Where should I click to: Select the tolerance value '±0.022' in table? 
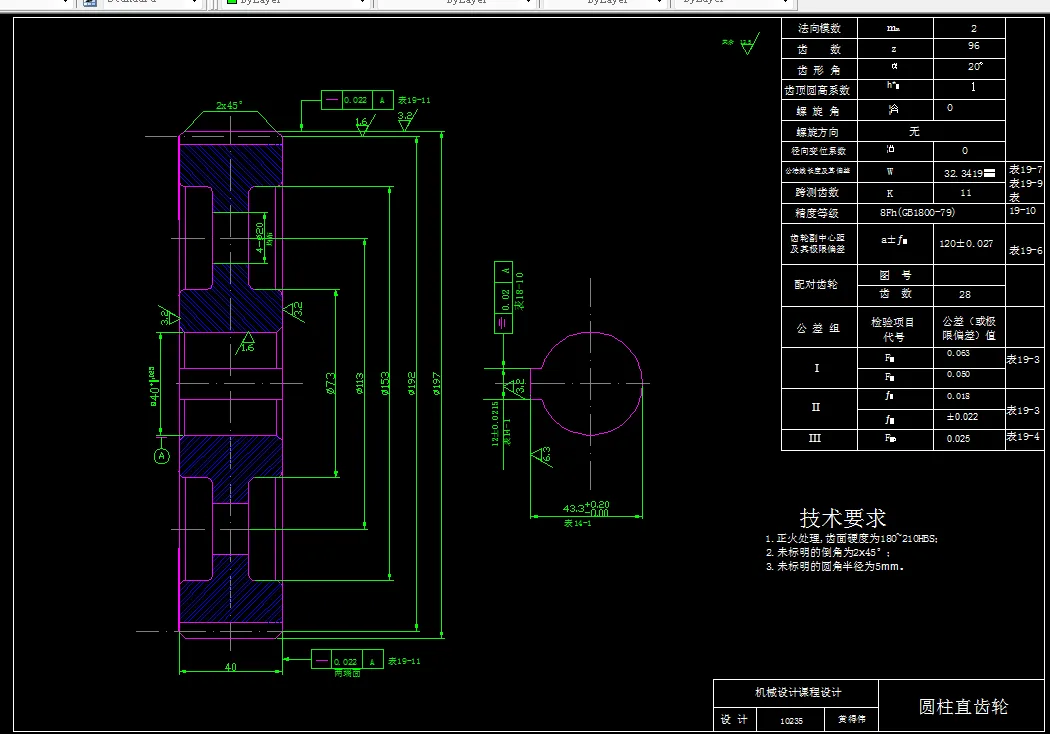(x=962, y=417)
